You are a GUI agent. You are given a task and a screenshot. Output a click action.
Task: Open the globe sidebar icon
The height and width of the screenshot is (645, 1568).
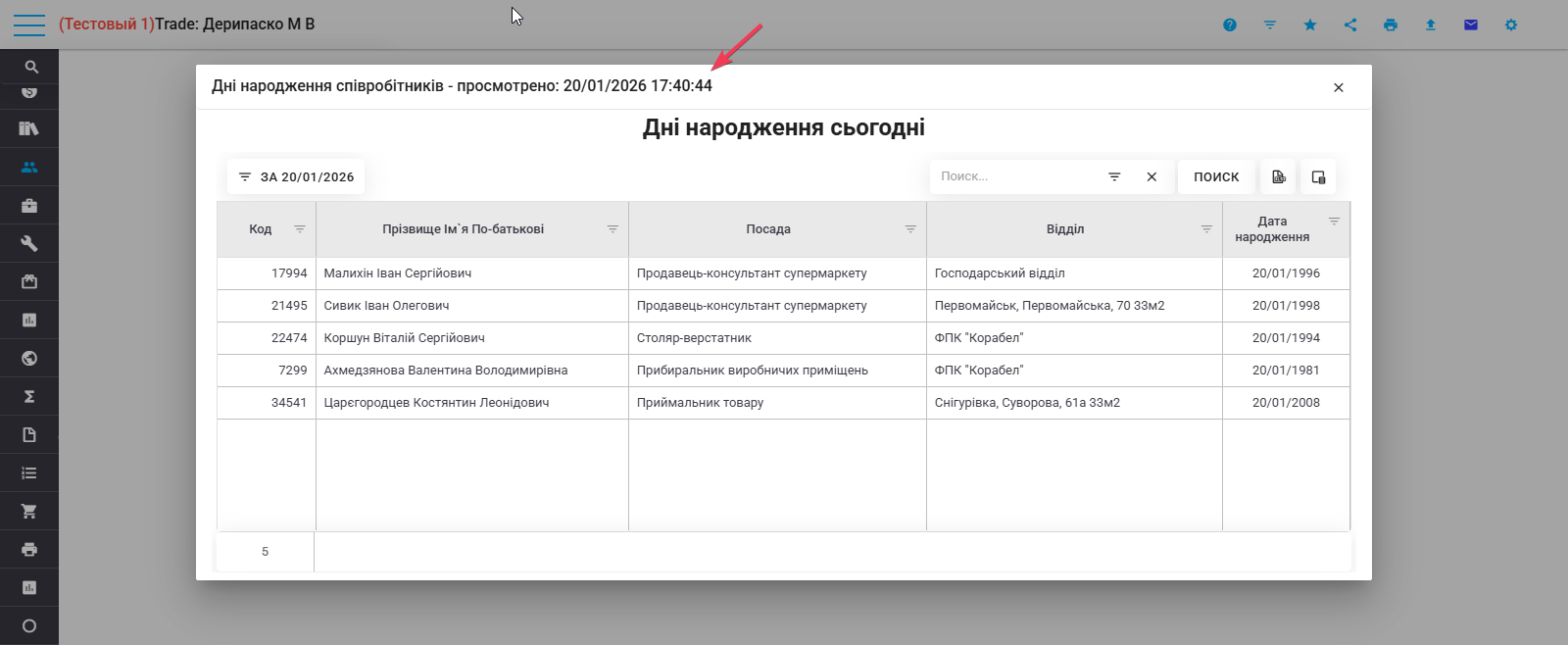(x=29, y=359)
